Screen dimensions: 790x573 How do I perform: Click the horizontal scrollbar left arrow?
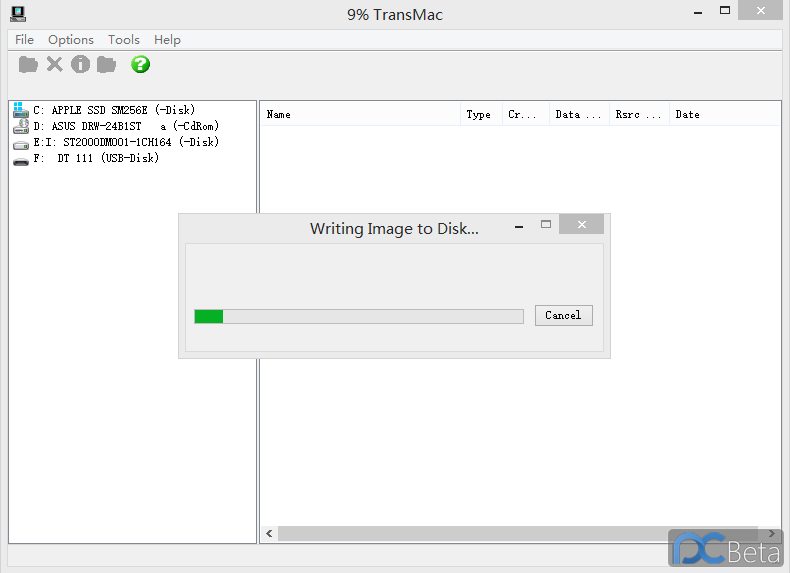click(x=269, y=533)
